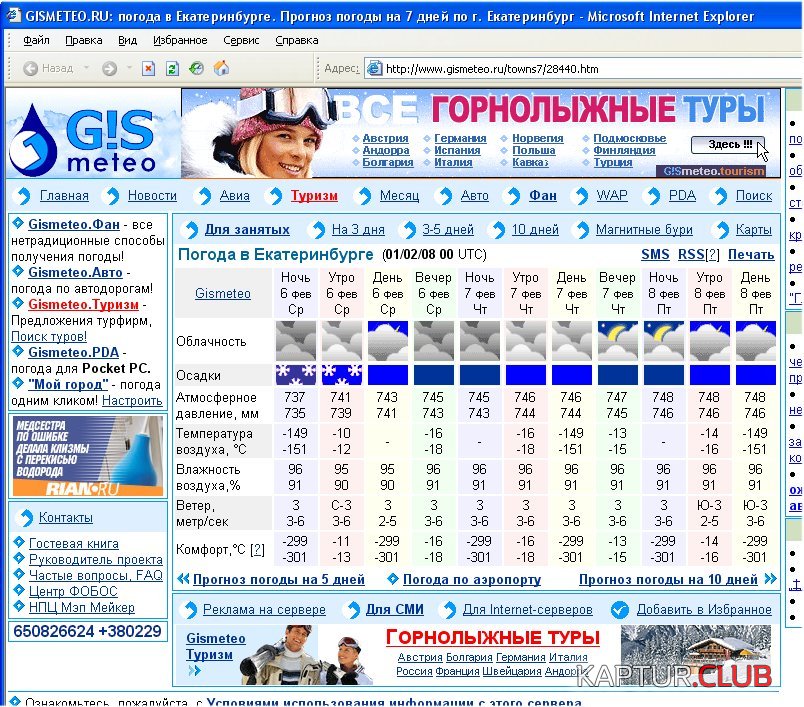Open the Back button history dropdown arrow
804x707 pixels.
point(86,68)
